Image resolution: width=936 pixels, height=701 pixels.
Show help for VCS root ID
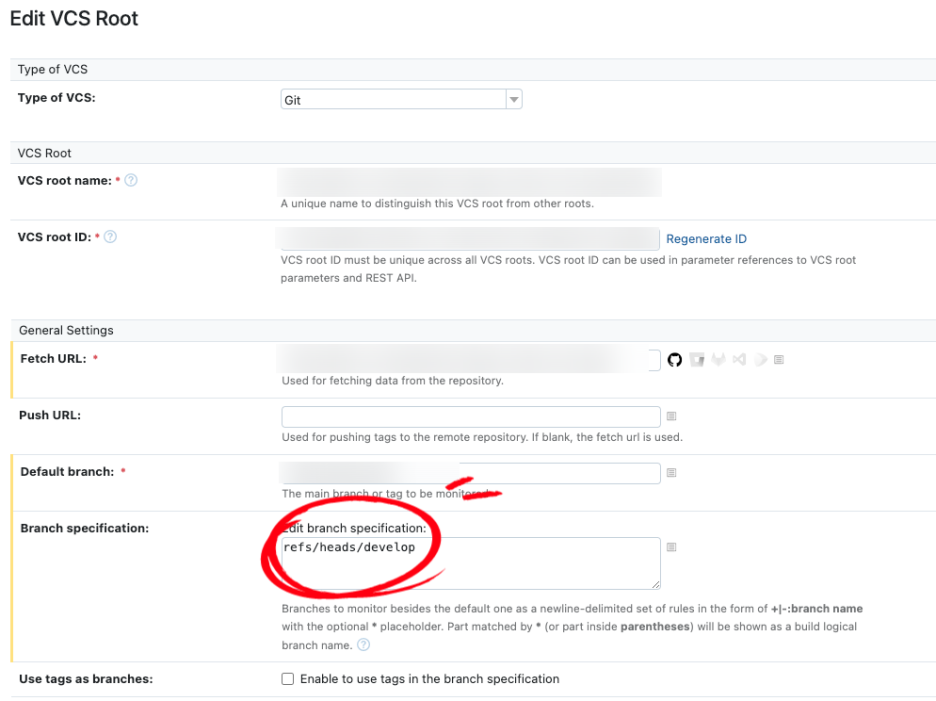pyautogui.click(x=110, y=237)
